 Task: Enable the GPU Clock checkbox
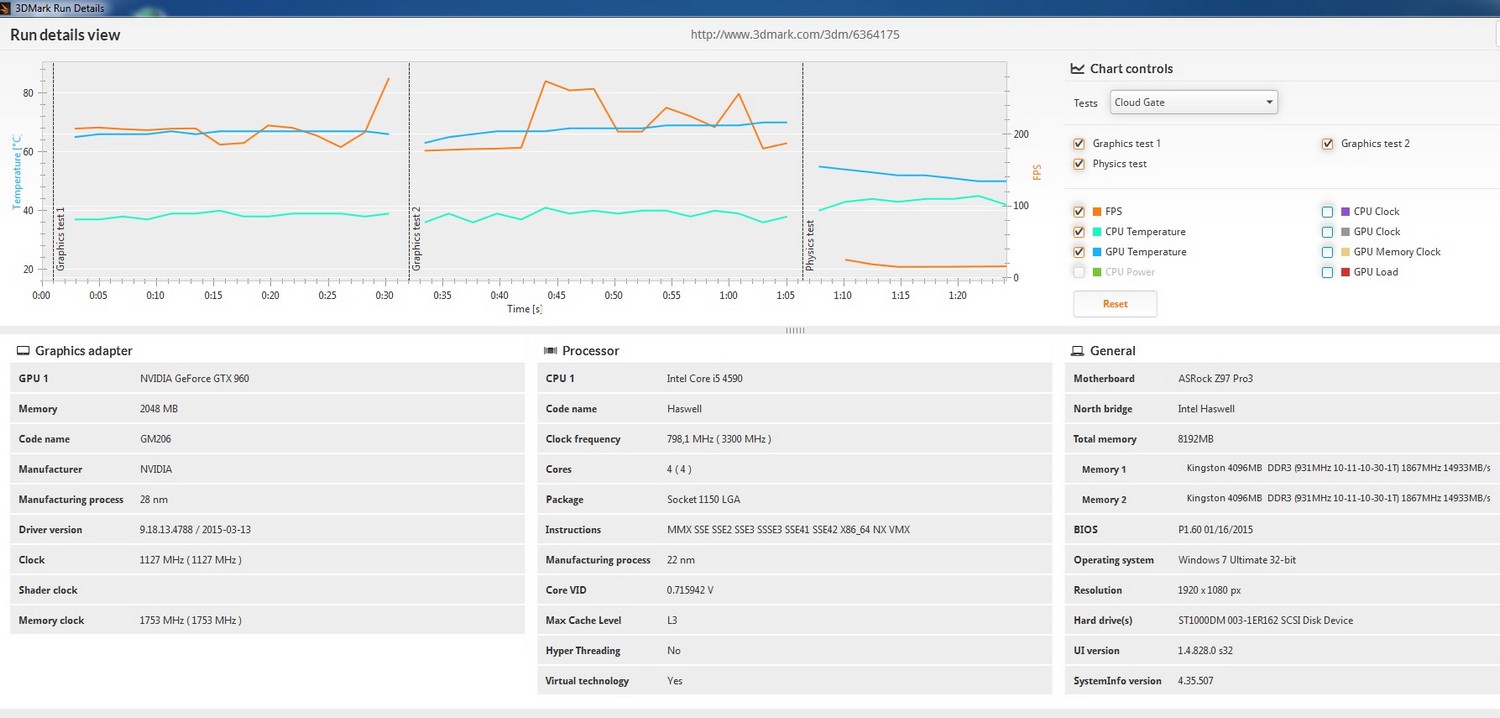tap(1327, 232)
